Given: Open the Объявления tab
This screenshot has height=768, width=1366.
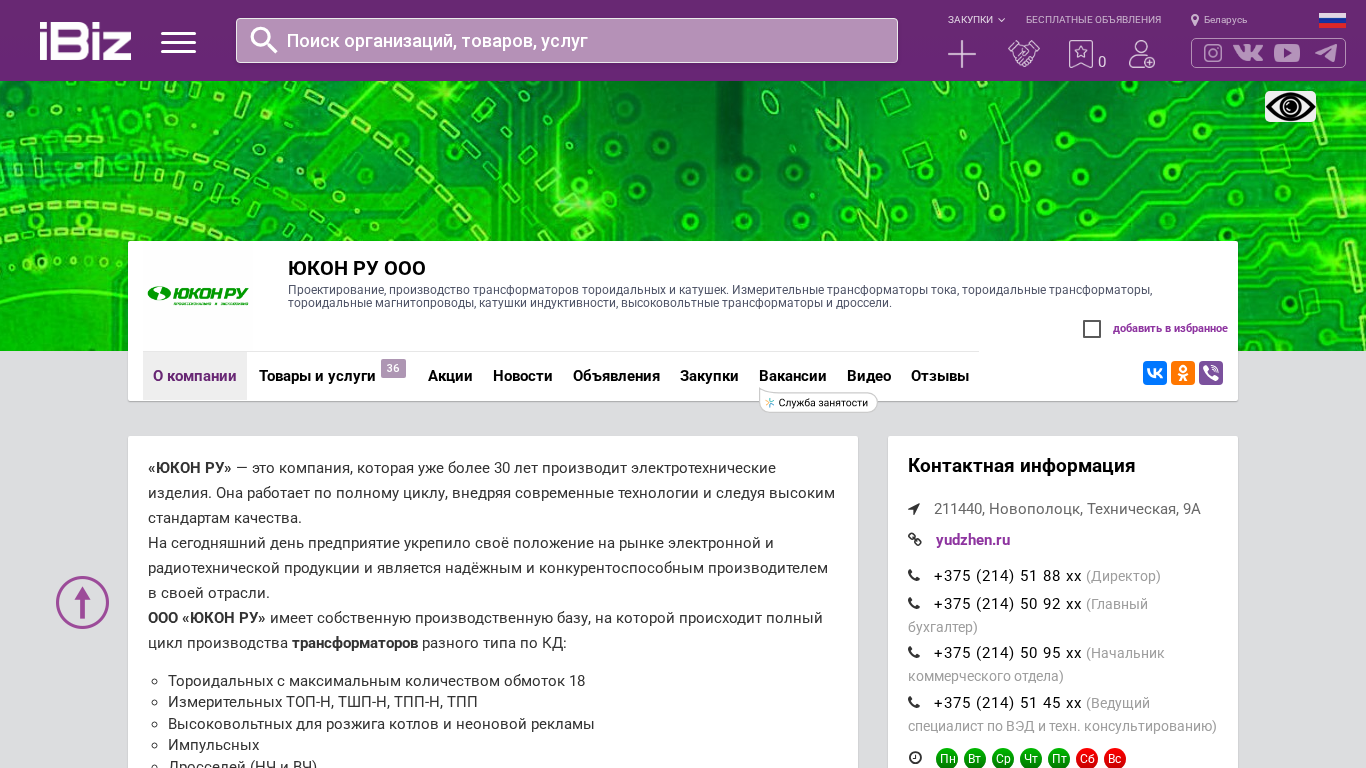Looking at the screenshot, I should pyautogui.click(x=616, y=376).
